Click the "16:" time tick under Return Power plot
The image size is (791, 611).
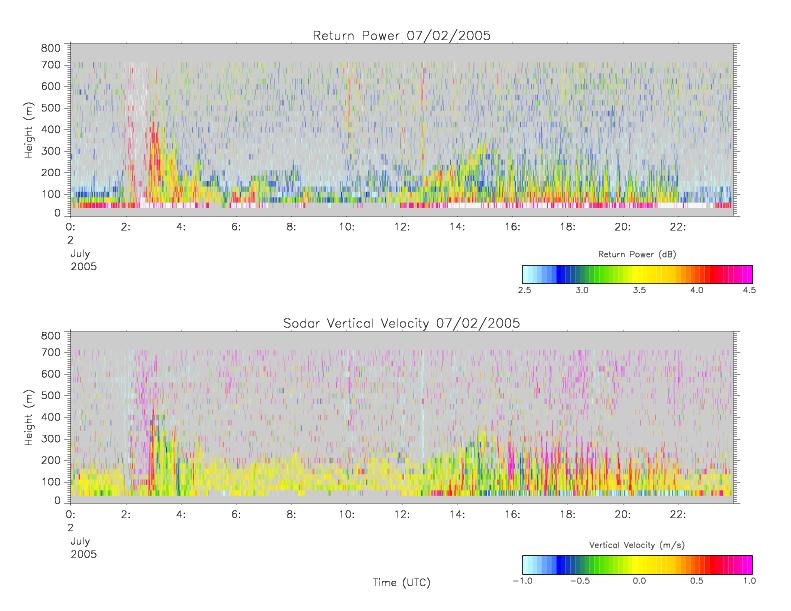(x=512, y=227)
